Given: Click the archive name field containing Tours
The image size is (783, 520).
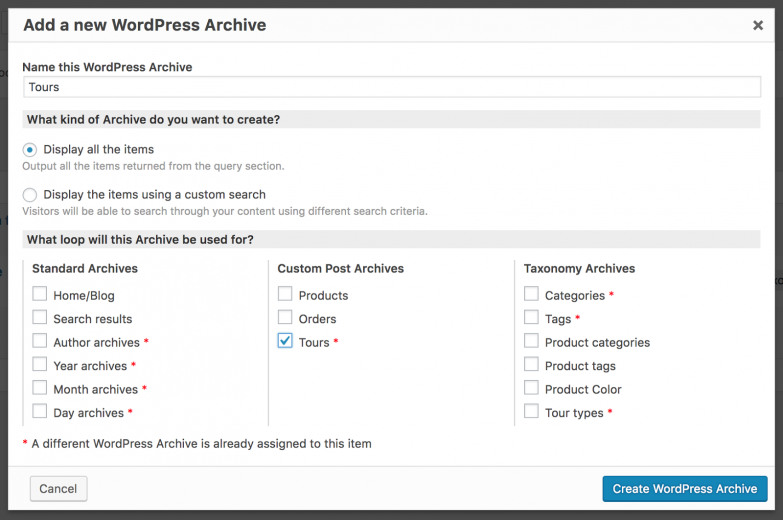Looking at the screenshot, I should [392, 87].
